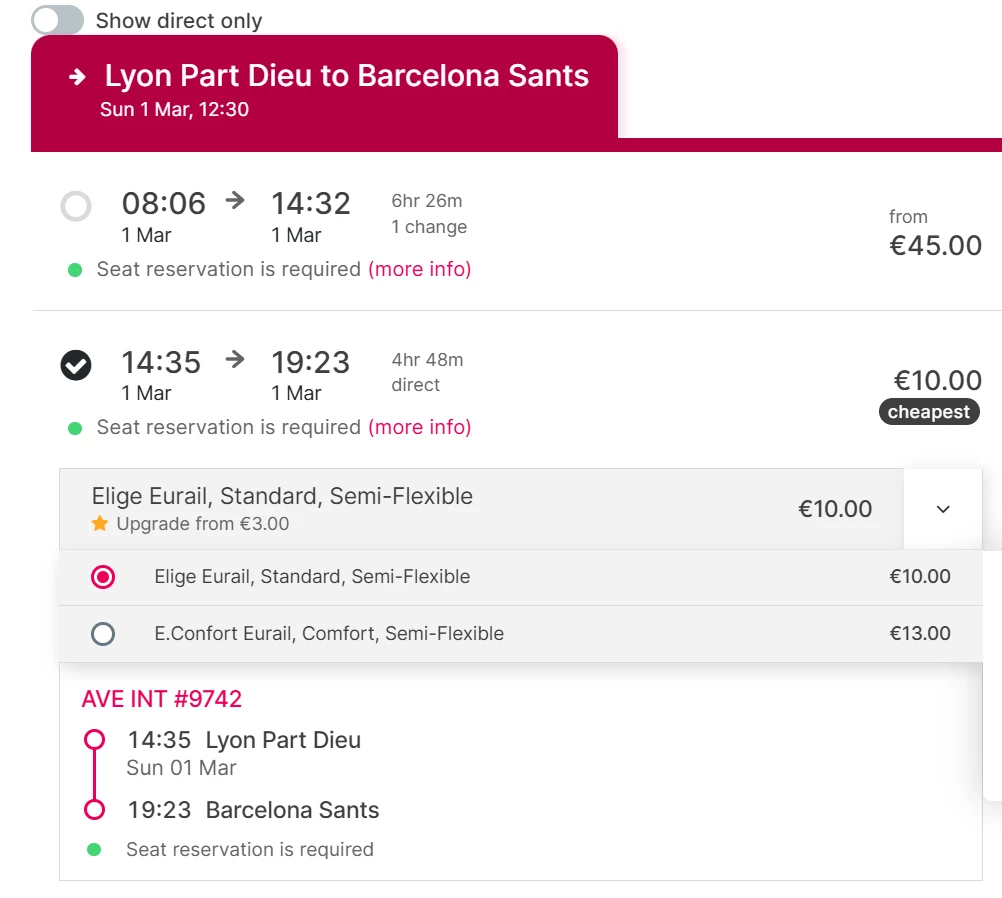
Task: Click the green dot in AVE details
Action: pos(94,850)
